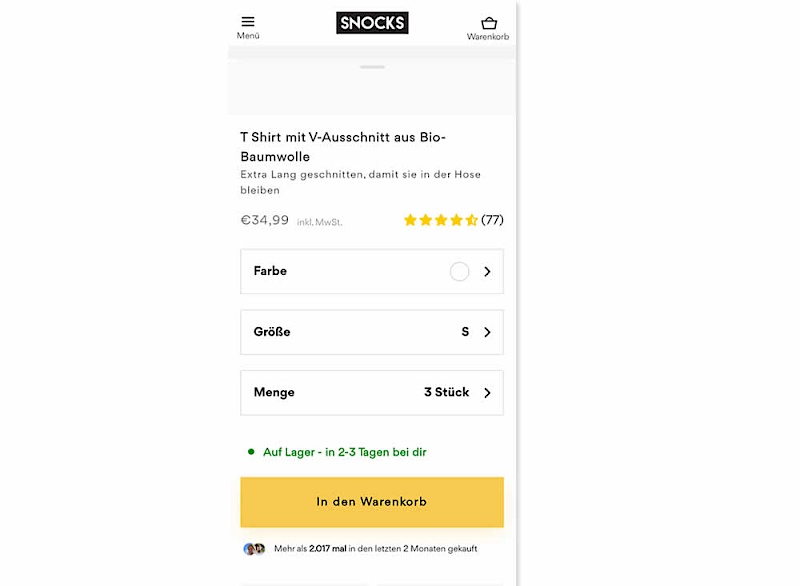The image size is (800, 586).
Task: Tap the Menü text label
Action: [x=248, y=36]
